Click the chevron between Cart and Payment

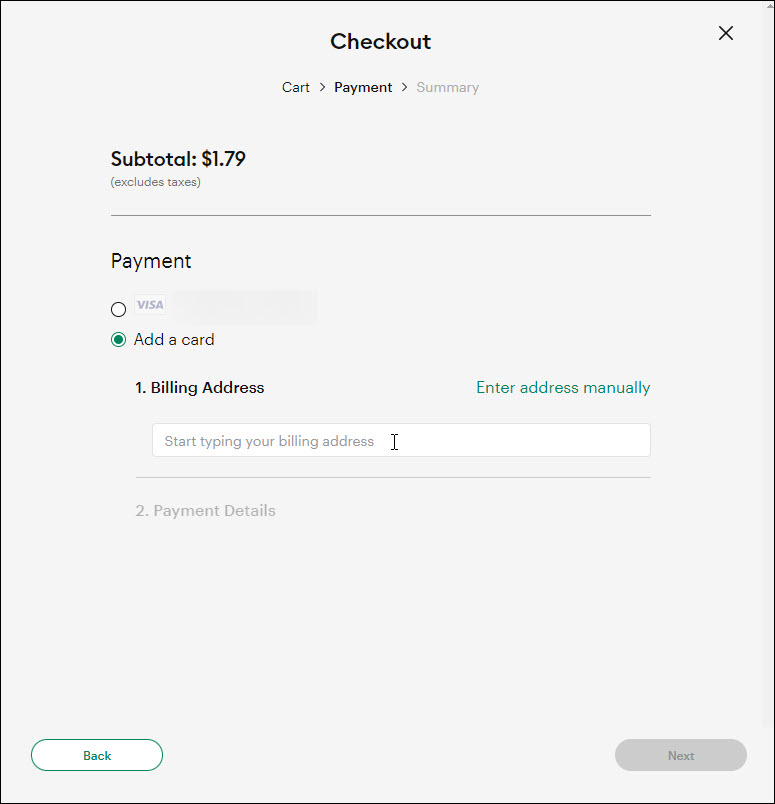click(321, 87)
